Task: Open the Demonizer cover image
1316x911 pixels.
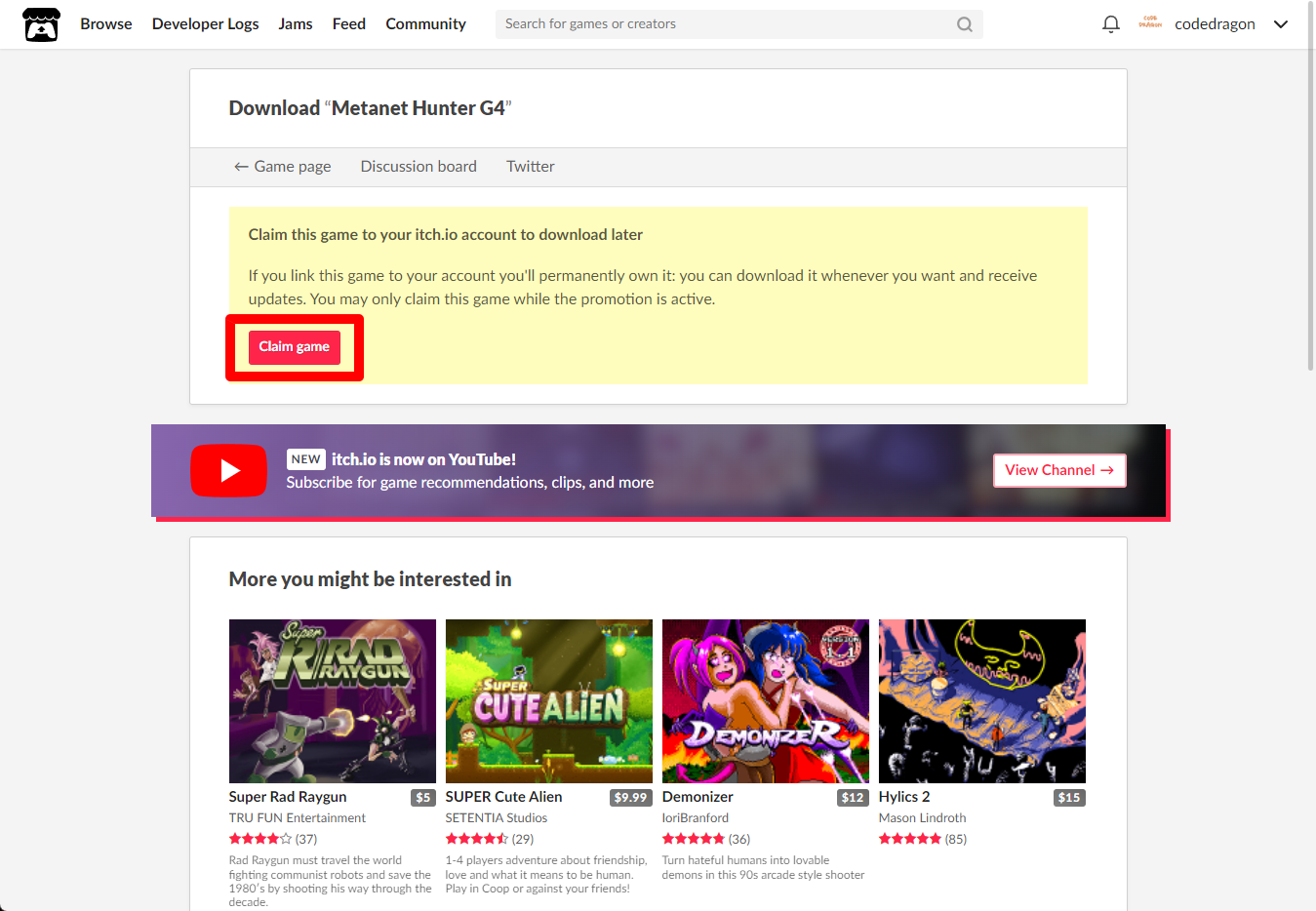Action: coord(766,701)
